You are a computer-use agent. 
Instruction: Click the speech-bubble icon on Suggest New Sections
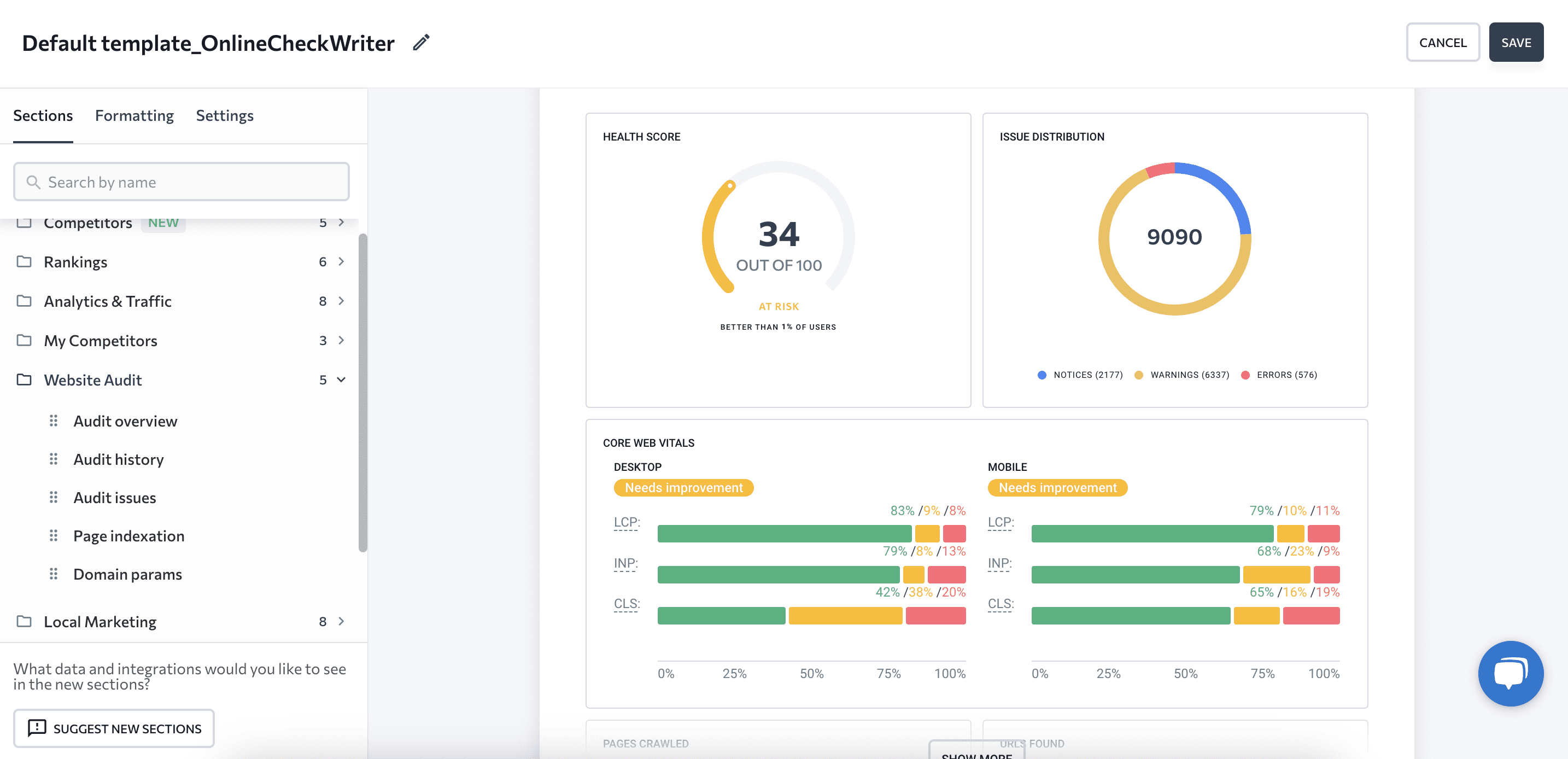[x=38, y=728]
